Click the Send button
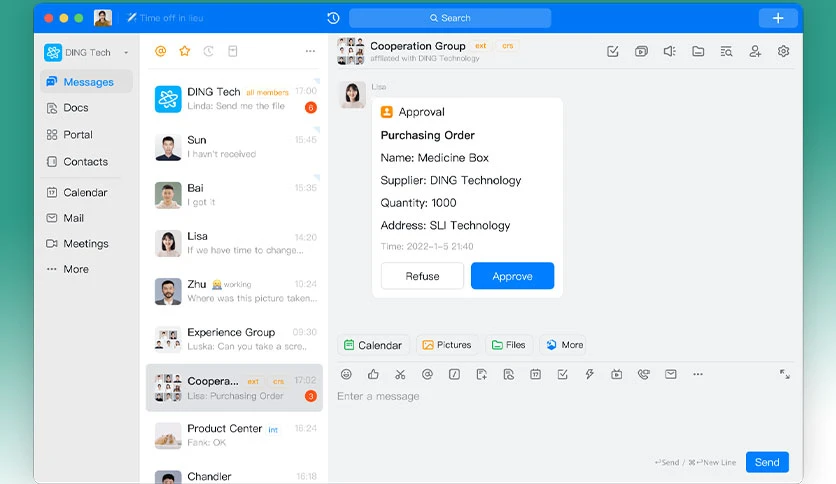Screen dimensions: 836x484 click(767, 462)
